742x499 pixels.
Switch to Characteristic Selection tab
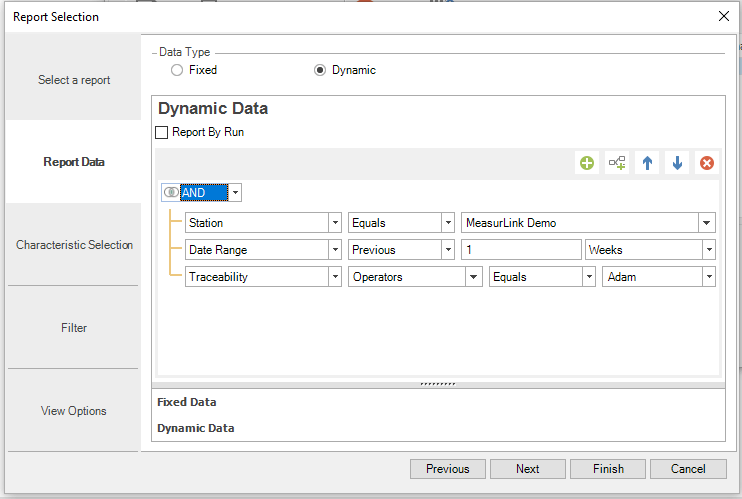[74, 245]
